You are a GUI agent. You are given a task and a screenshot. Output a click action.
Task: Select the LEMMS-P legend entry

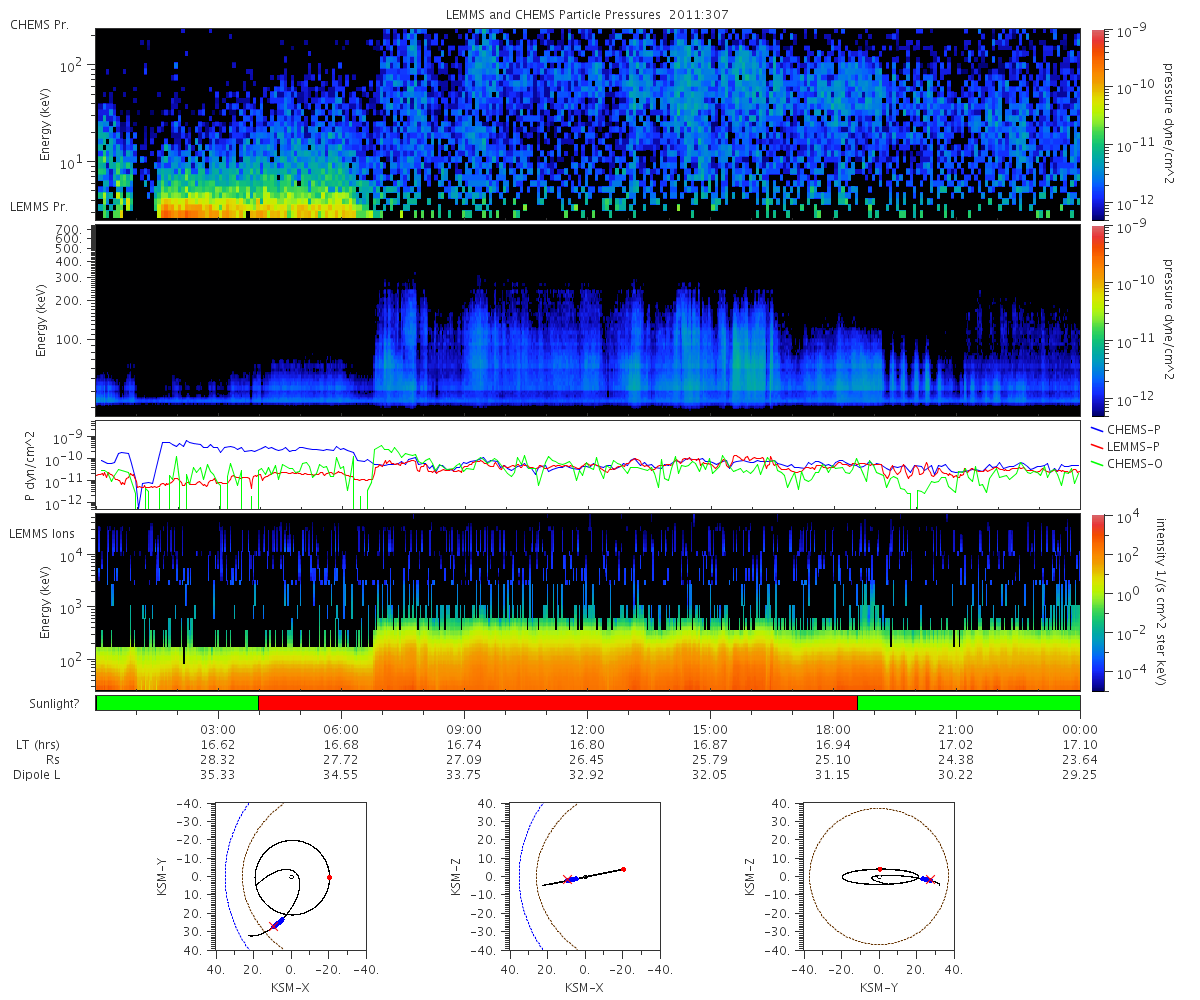coord(1126,445)
